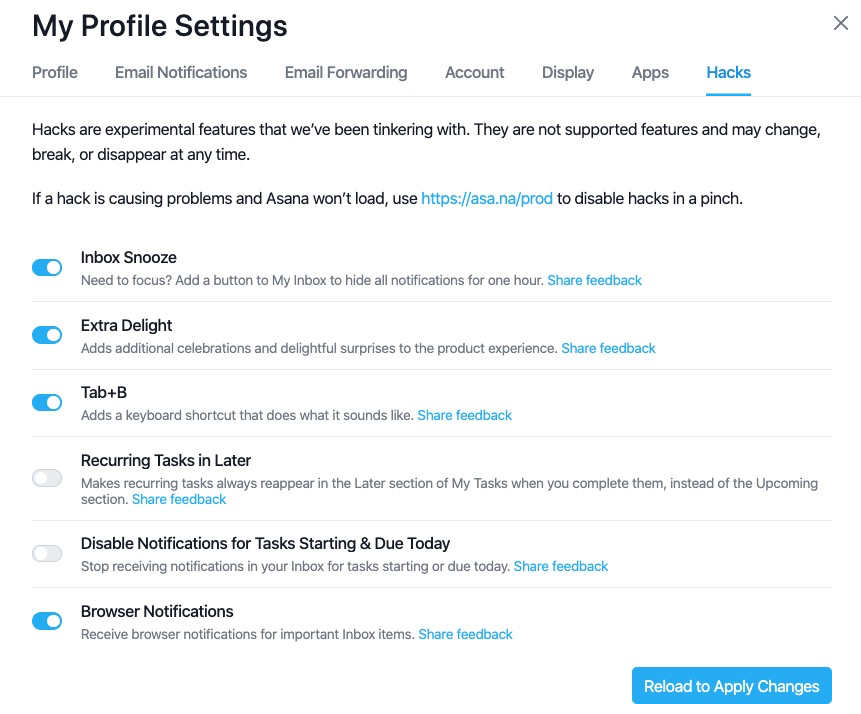Enable Disable Notifications for Tasks toggle
This screenshot has width=861, height=714.
(47, 553)
